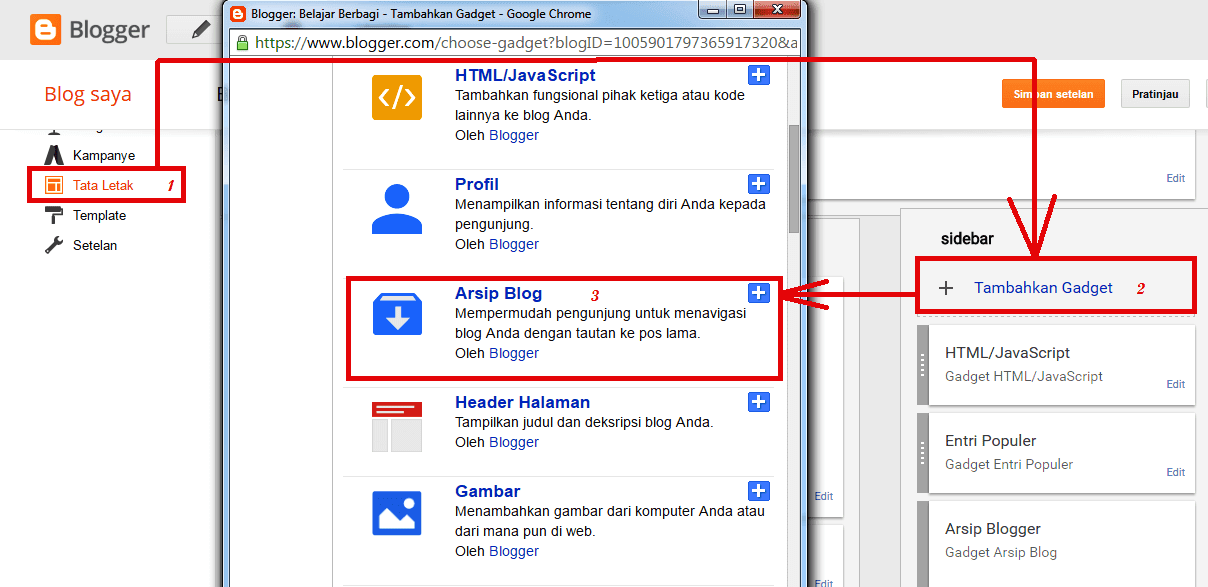
Task: Click the Profil person icon
Action: click(x=397, y=209)
